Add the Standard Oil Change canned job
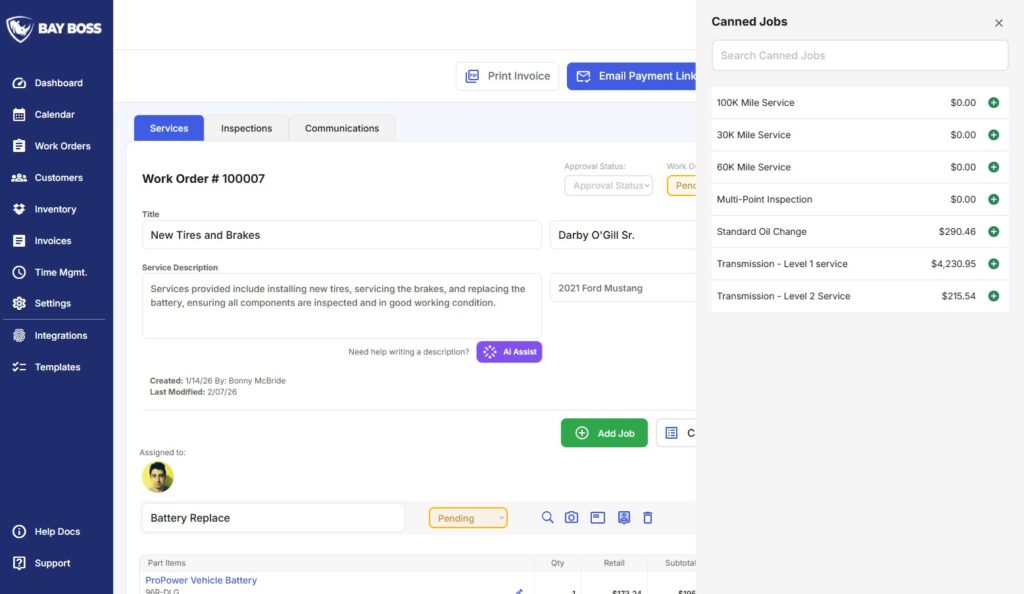This screenshot has width=1024, height=594. (993, 232)
